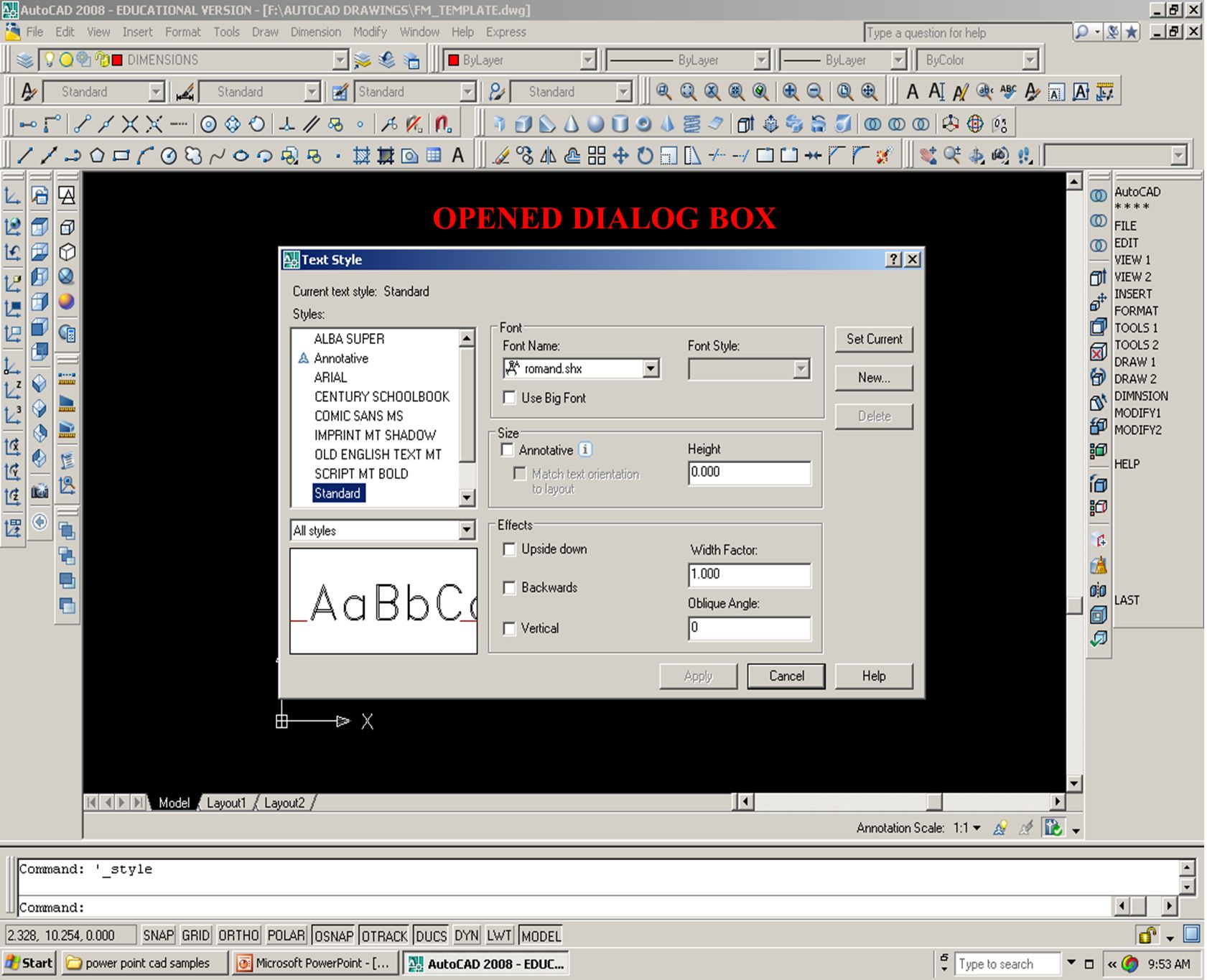1225x980 pixels.
Task: Open the DIMENSIONS layer dropdown
Action: tap(340, 60)
